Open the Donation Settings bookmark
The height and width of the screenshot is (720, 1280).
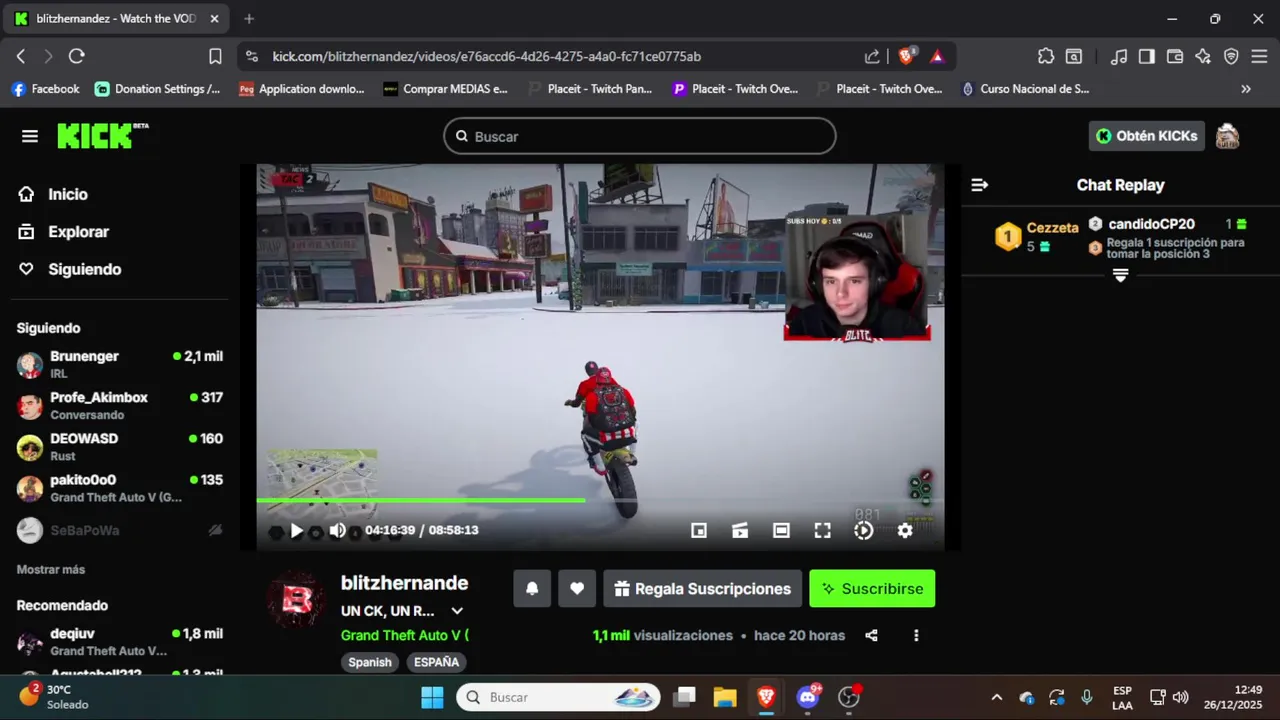[x=158, y=89]
